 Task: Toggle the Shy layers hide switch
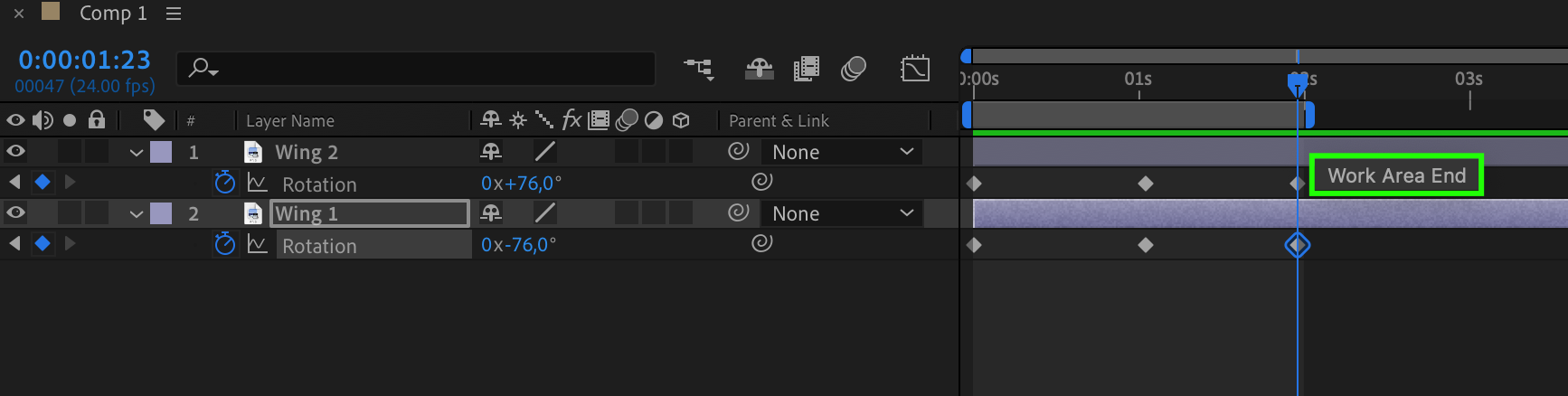759,69
